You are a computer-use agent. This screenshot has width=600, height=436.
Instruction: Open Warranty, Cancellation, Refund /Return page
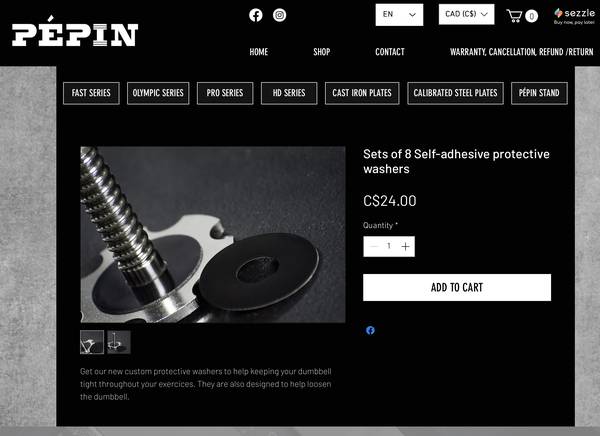point(522,52)
